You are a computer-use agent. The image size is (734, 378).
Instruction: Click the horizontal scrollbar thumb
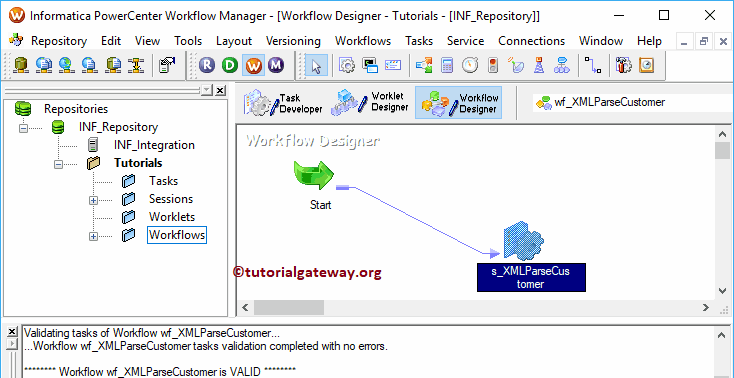tap(288, 308)
